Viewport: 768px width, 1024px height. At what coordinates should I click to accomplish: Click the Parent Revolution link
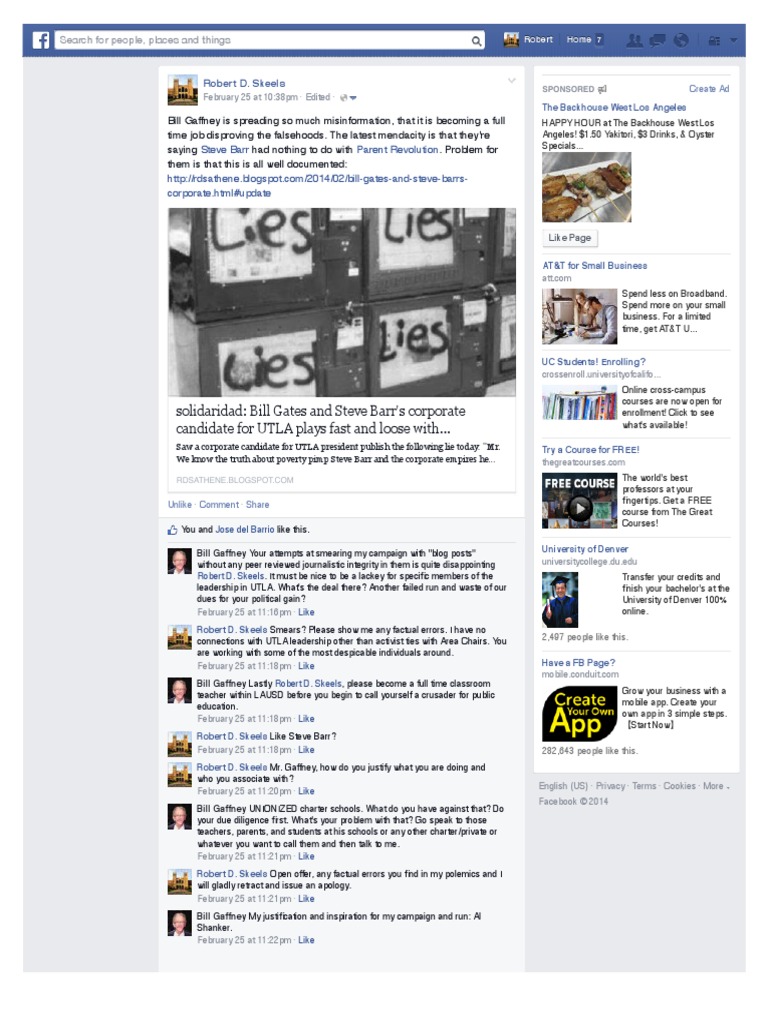tap(397, 150)
